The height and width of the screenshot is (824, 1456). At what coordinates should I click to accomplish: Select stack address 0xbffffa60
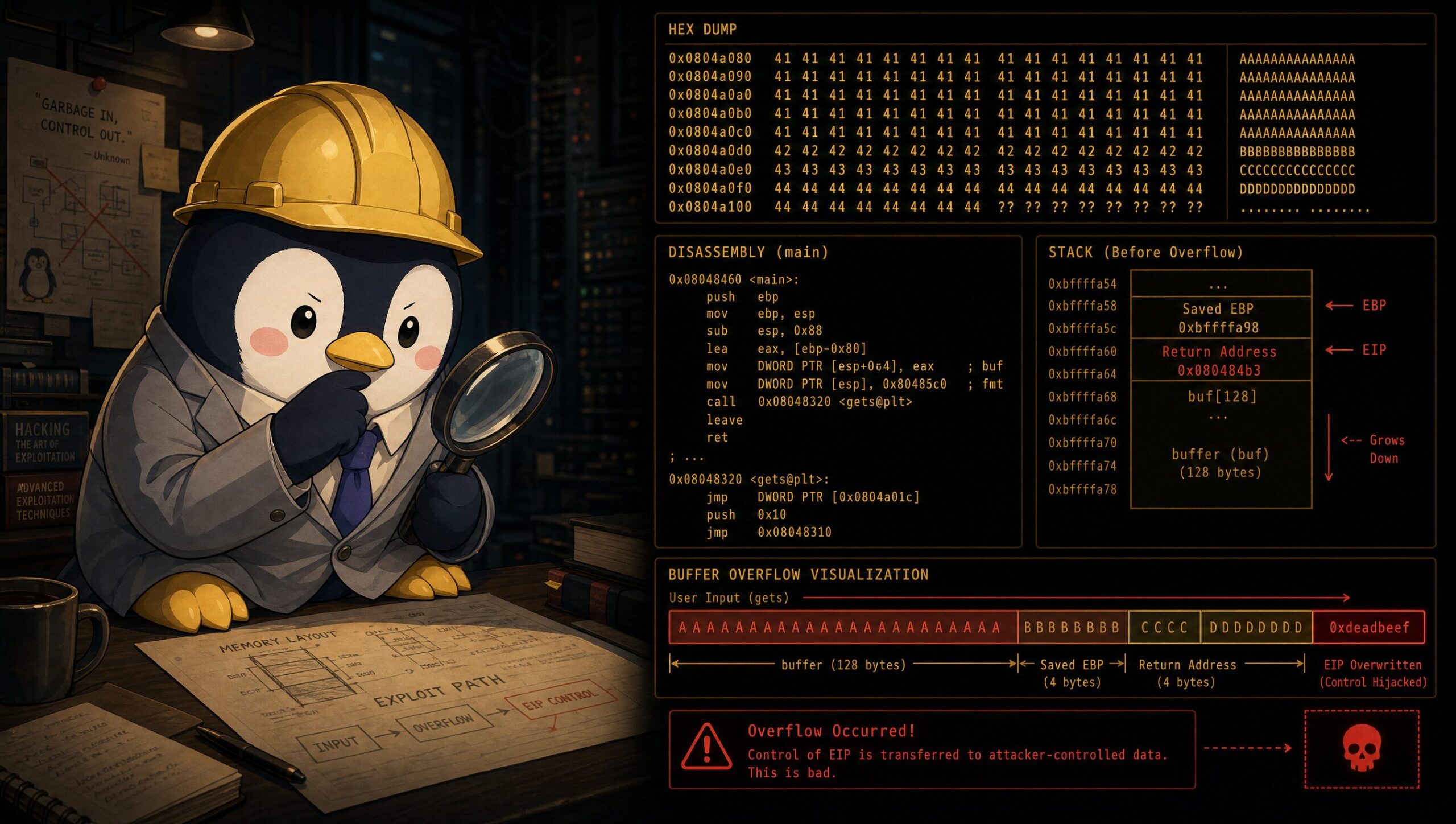1082,351
